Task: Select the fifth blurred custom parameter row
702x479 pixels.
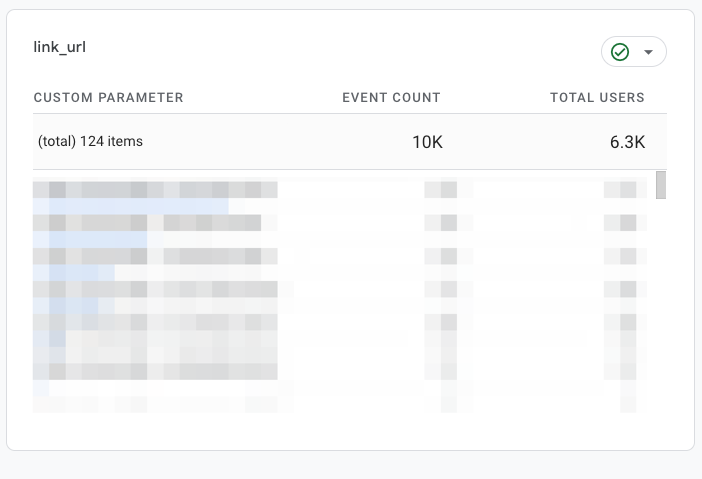Action: (155, 256)
